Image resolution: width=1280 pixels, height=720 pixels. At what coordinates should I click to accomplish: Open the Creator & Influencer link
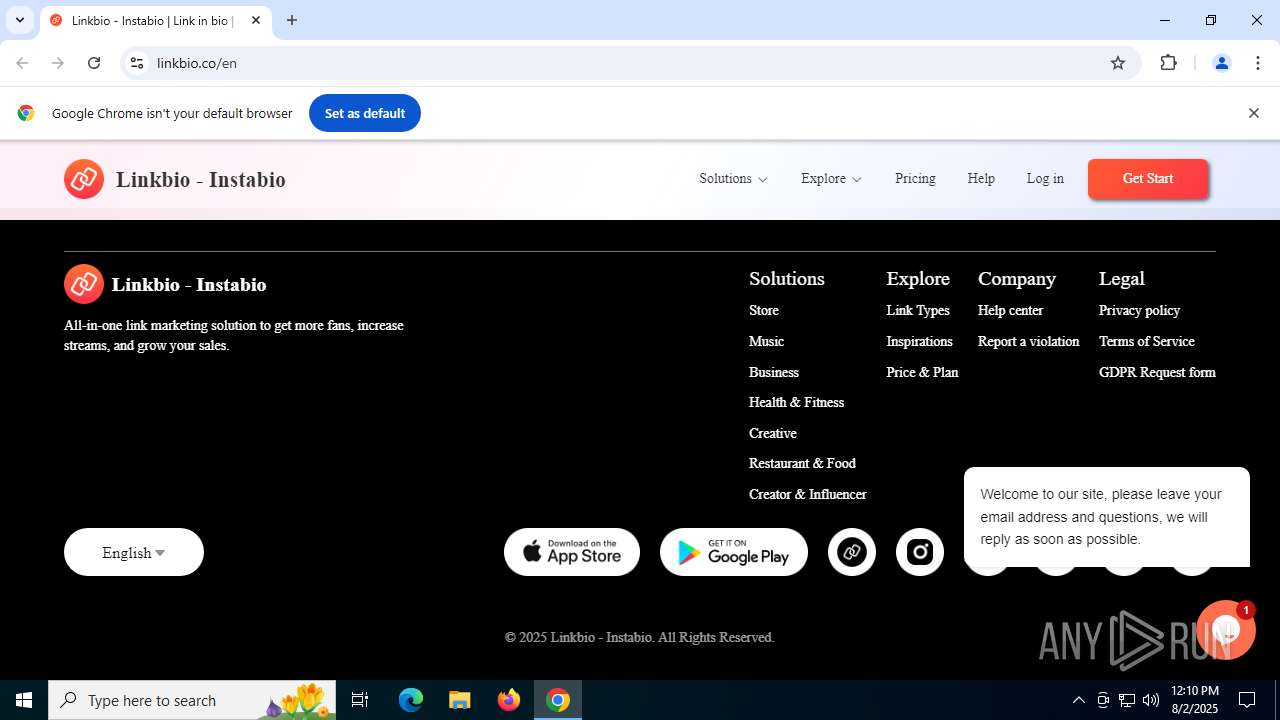(x=808, y=494)
